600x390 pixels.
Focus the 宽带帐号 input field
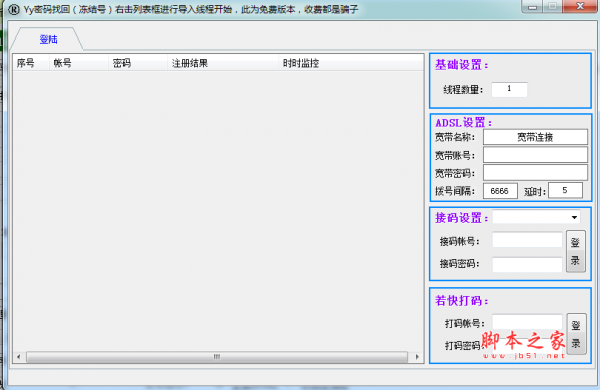point(535,155)
